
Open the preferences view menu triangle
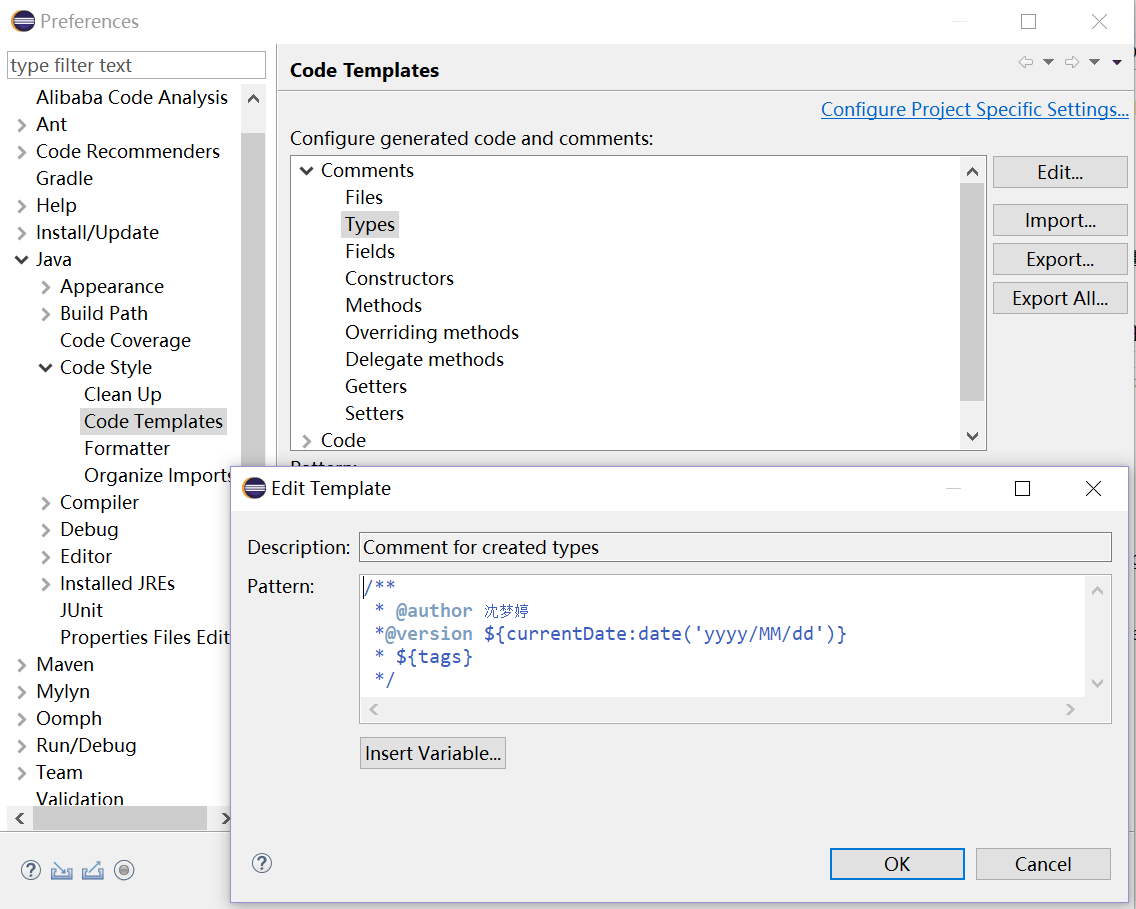1117,62
